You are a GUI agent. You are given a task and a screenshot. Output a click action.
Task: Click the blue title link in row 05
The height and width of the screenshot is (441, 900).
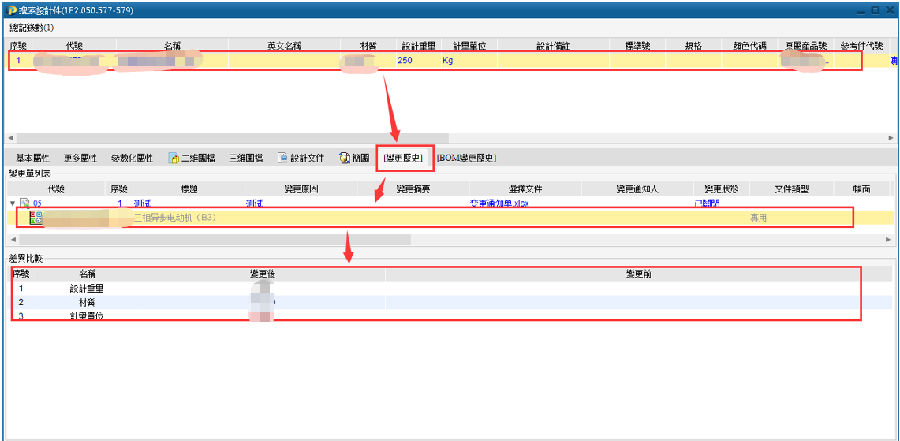[142, 203]
